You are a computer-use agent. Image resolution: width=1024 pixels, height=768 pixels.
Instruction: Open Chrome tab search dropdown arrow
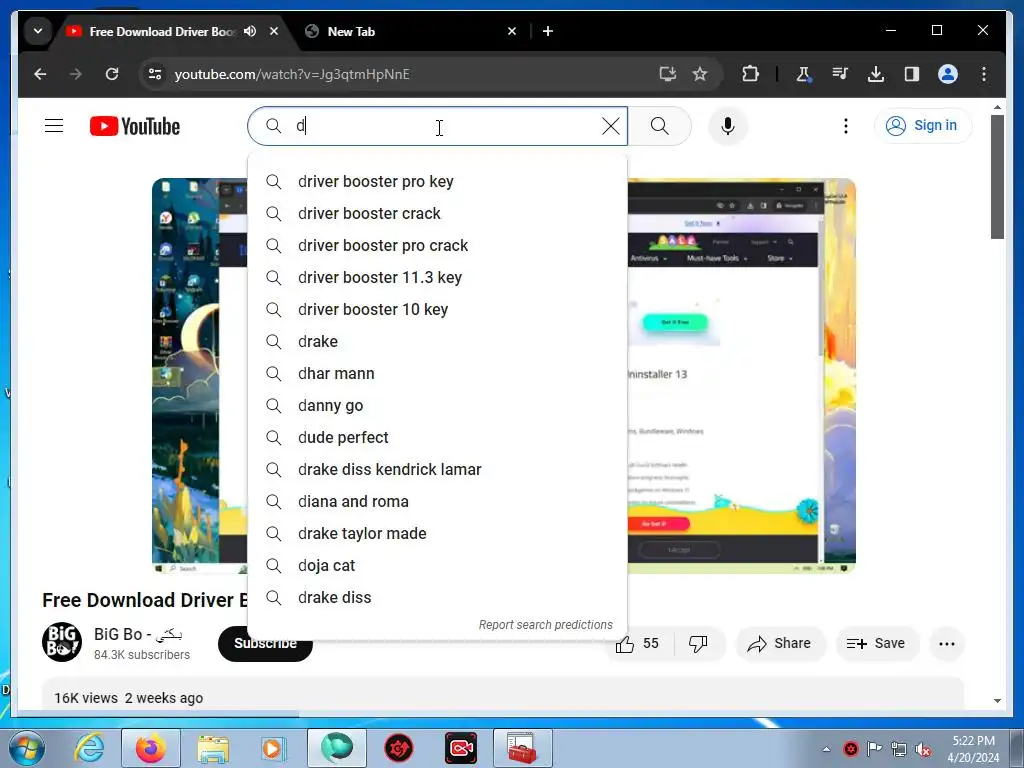(38, 31)
